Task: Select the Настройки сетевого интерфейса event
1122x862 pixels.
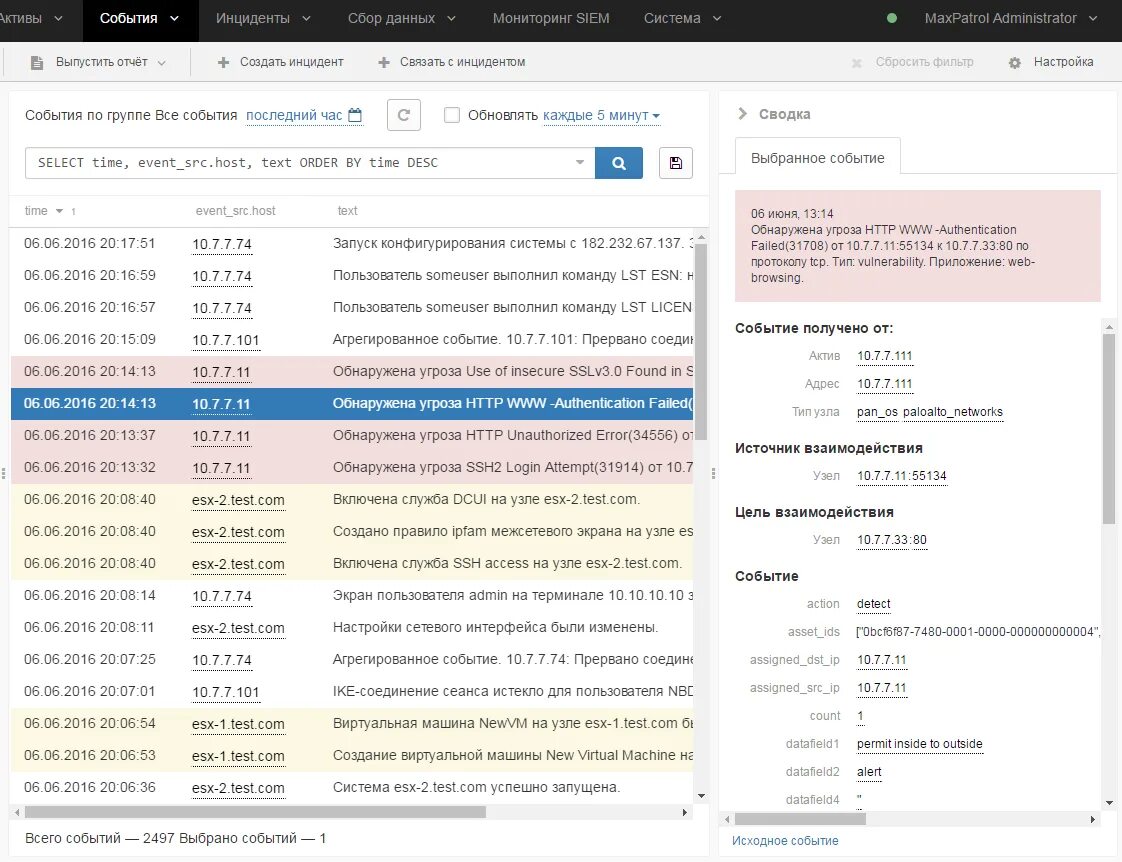Action: click(351, 628)
